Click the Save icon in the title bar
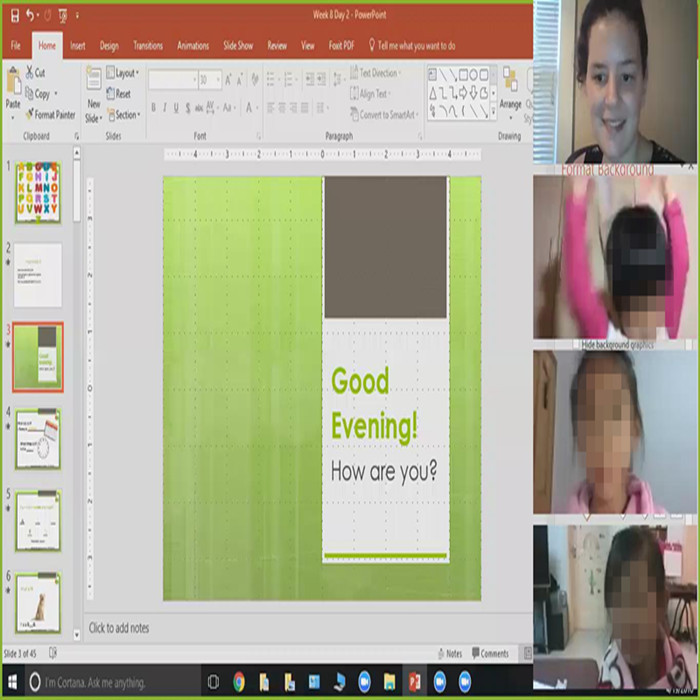This screenshot has height=700, width=700. (x=14, y=15)
